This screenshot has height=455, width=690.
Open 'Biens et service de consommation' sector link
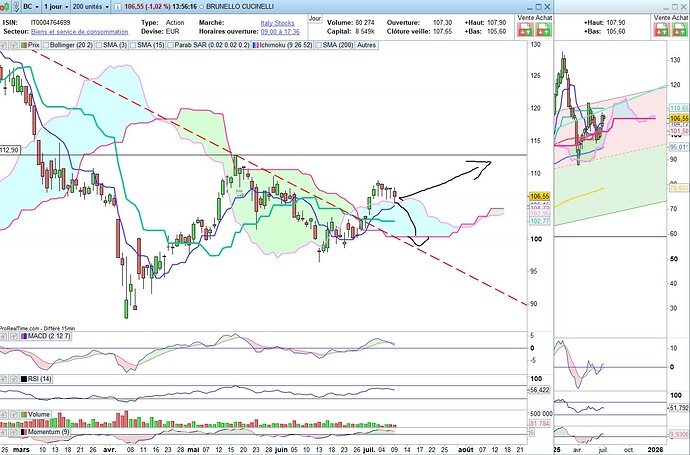coord(80,32)
